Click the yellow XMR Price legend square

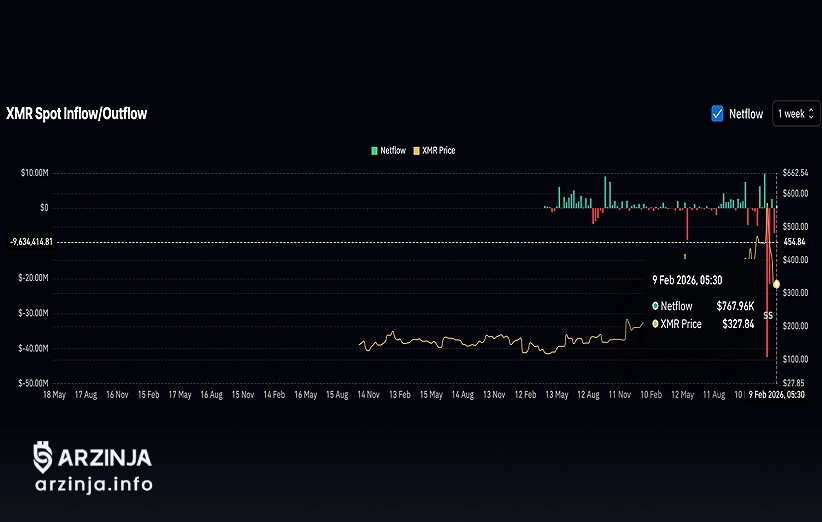(x=417, y=151)
